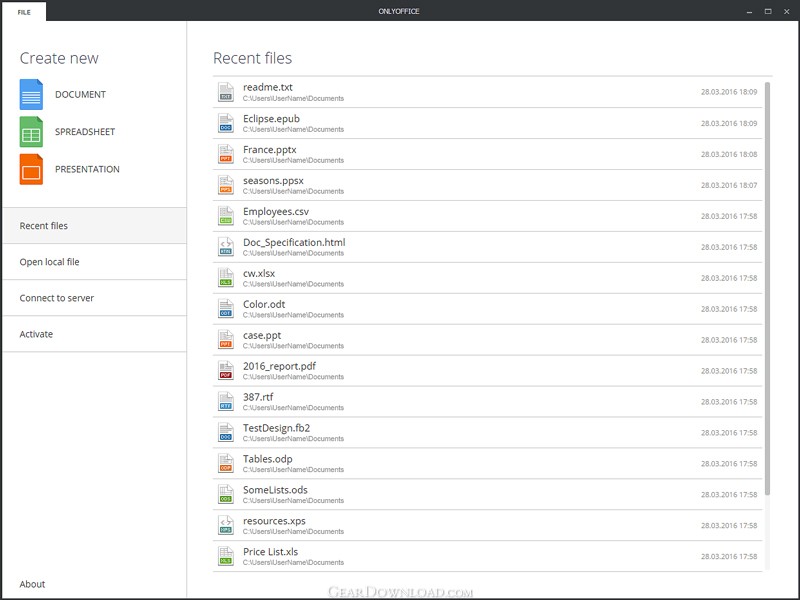Open the recent file Eclipse.epub
The width and height of the screenshot is (800, 600).
(x=488, y=123)
